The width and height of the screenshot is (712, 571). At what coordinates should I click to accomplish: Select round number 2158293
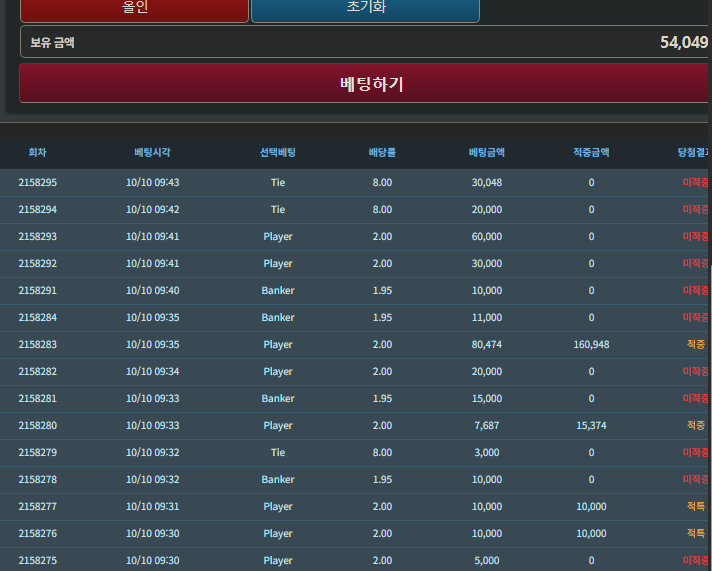click(38, 237)
